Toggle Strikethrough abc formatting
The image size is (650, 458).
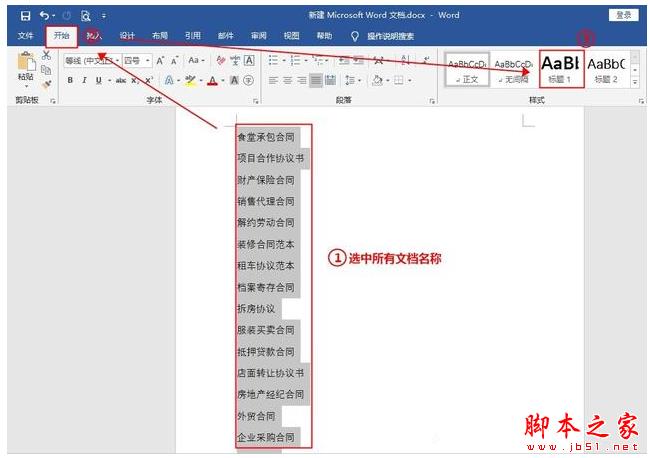click(121, 80)
